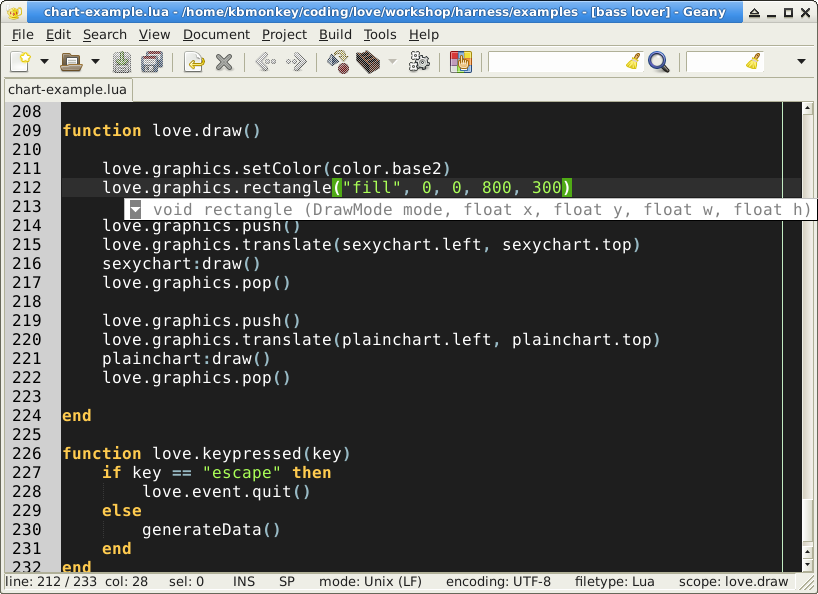
Task: Click the encoding: UTF-8 status entry
Action: (x=498, y=581)
